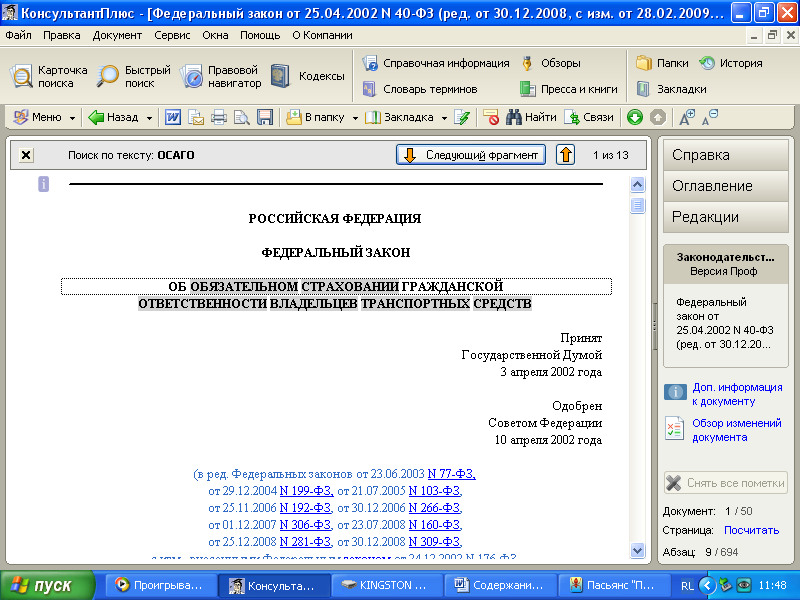Viewport: 800px width, 600px height.
Task: Expand the В папку dropdown arrow
Action: (355, 118)
